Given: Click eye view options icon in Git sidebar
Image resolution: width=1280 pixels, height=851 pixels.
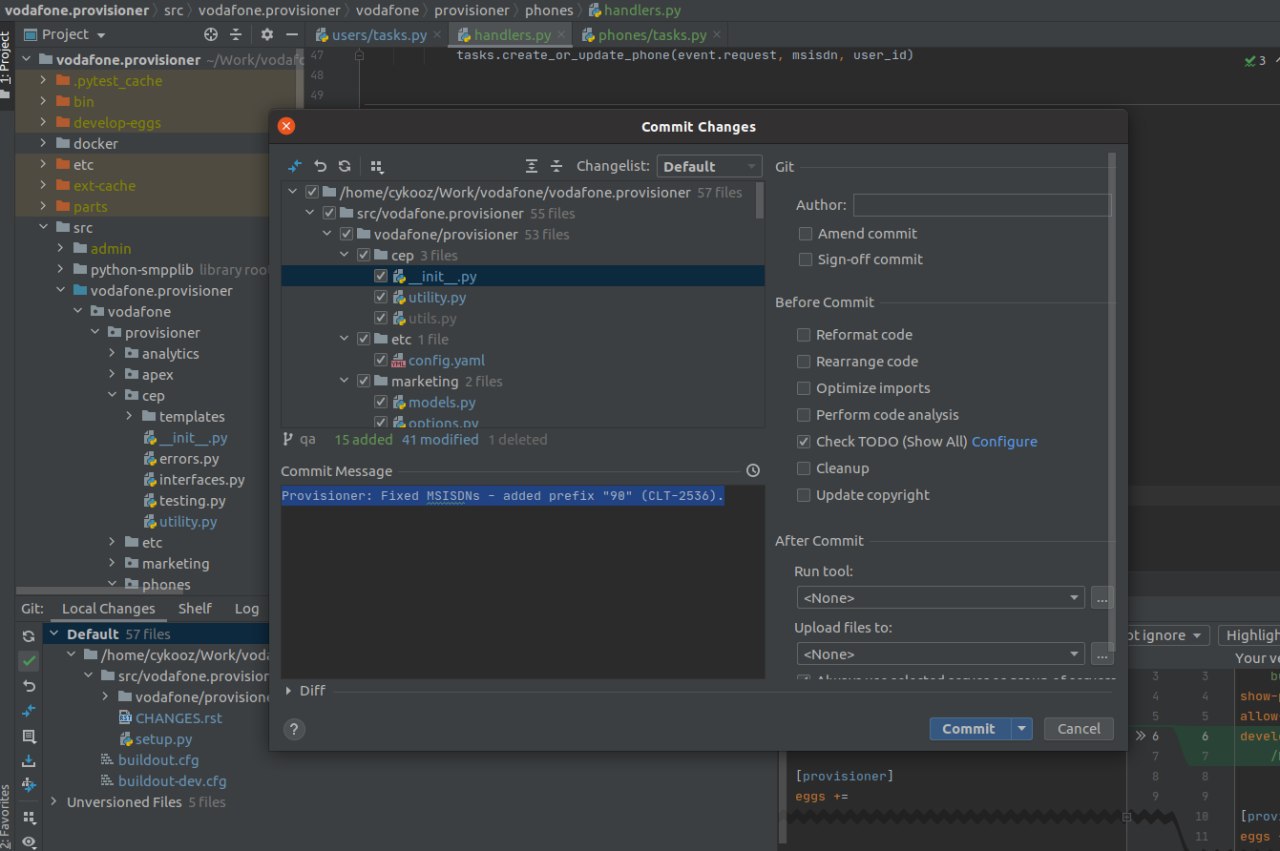Looking at the screenshot, I should [x=29, y=841].
